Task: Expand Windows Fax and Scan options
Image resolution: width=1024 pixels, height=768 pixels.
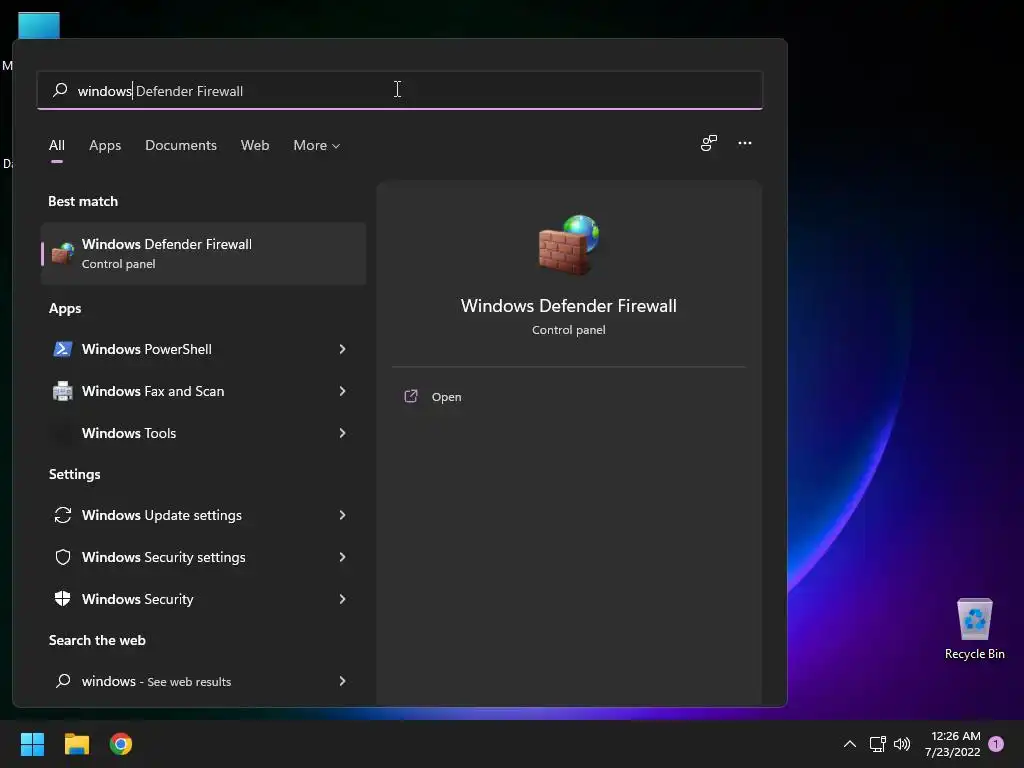Action: pyautogui.click(x=342, y=391)
